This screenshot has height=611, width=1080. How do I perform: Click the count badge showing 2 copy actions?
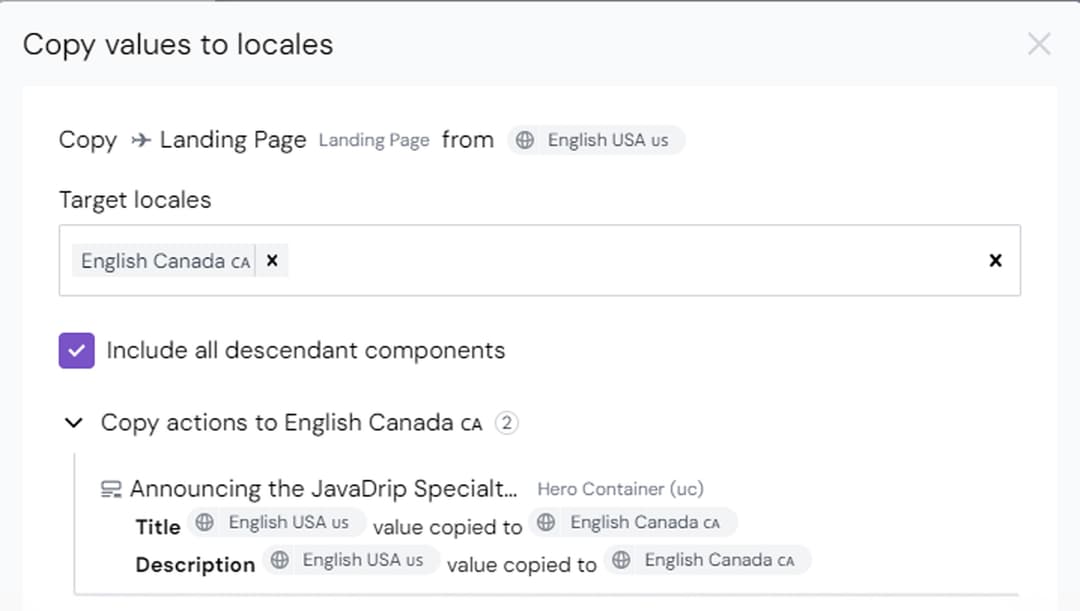(507, 422)
